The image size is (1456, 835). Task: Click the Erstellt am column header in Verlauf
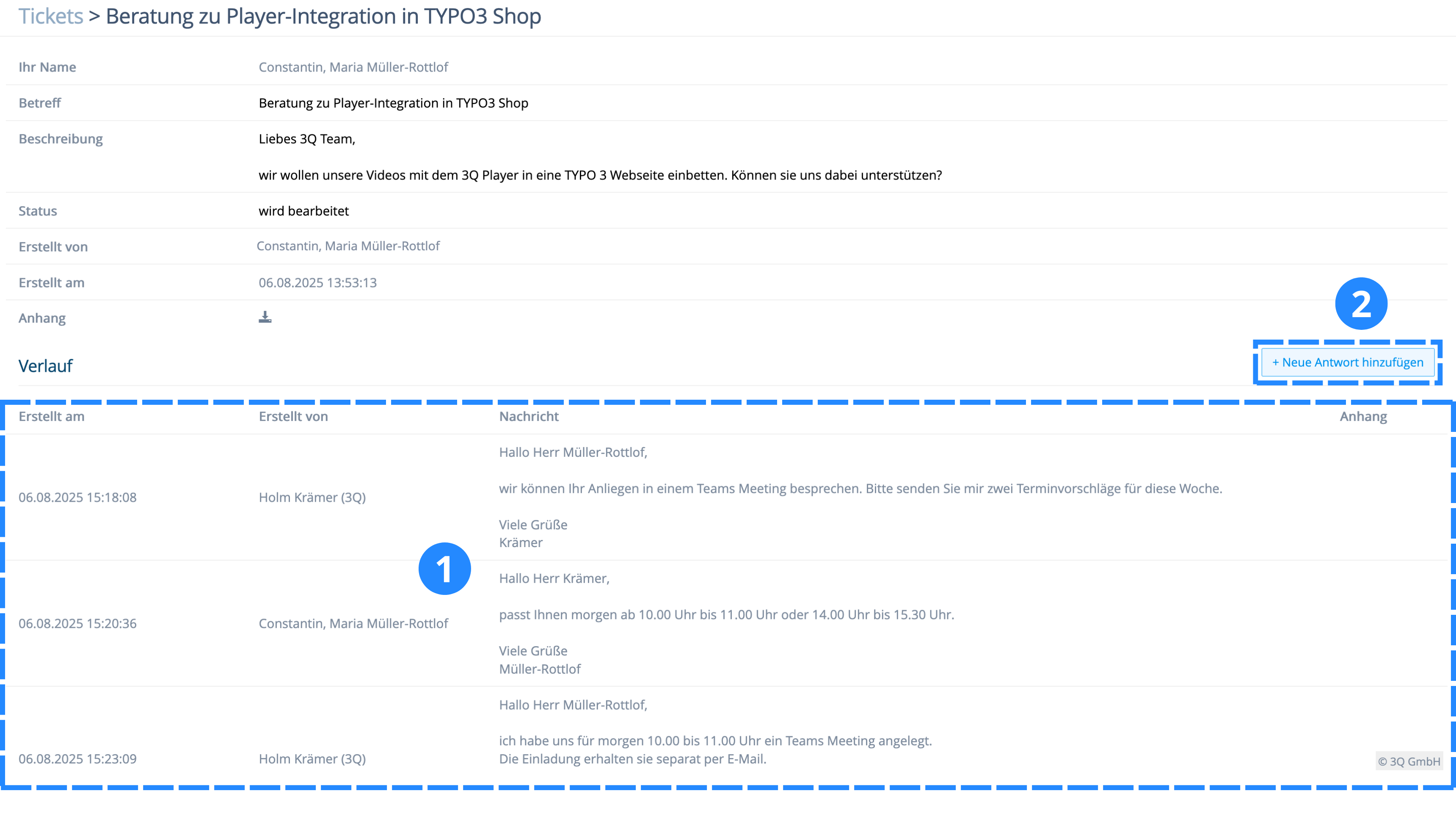point(52,416)
